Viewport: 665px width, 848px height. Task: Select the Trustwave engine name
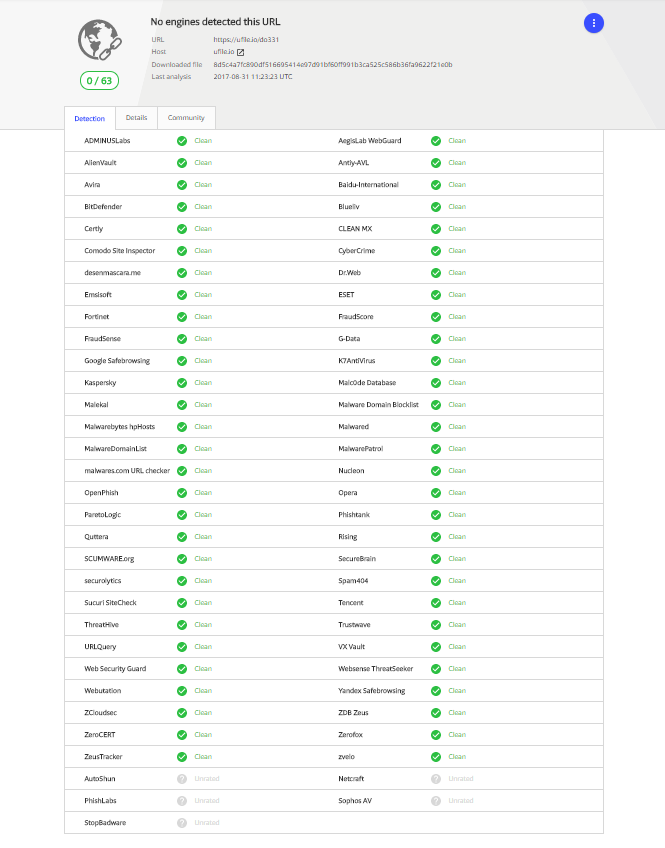pyautogui.click(x=354, y=625)
